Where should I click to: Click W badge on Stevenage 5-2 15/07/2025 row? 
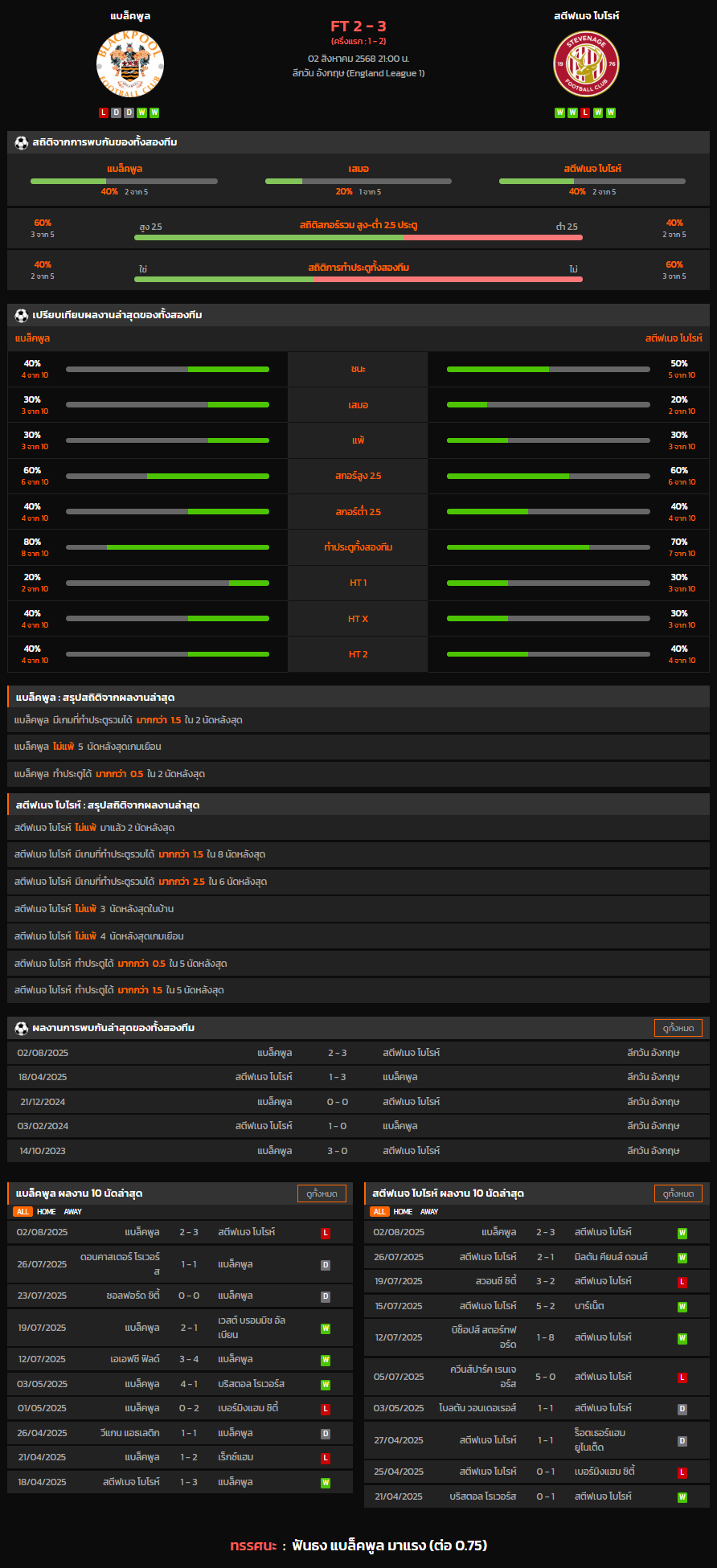682,1307
